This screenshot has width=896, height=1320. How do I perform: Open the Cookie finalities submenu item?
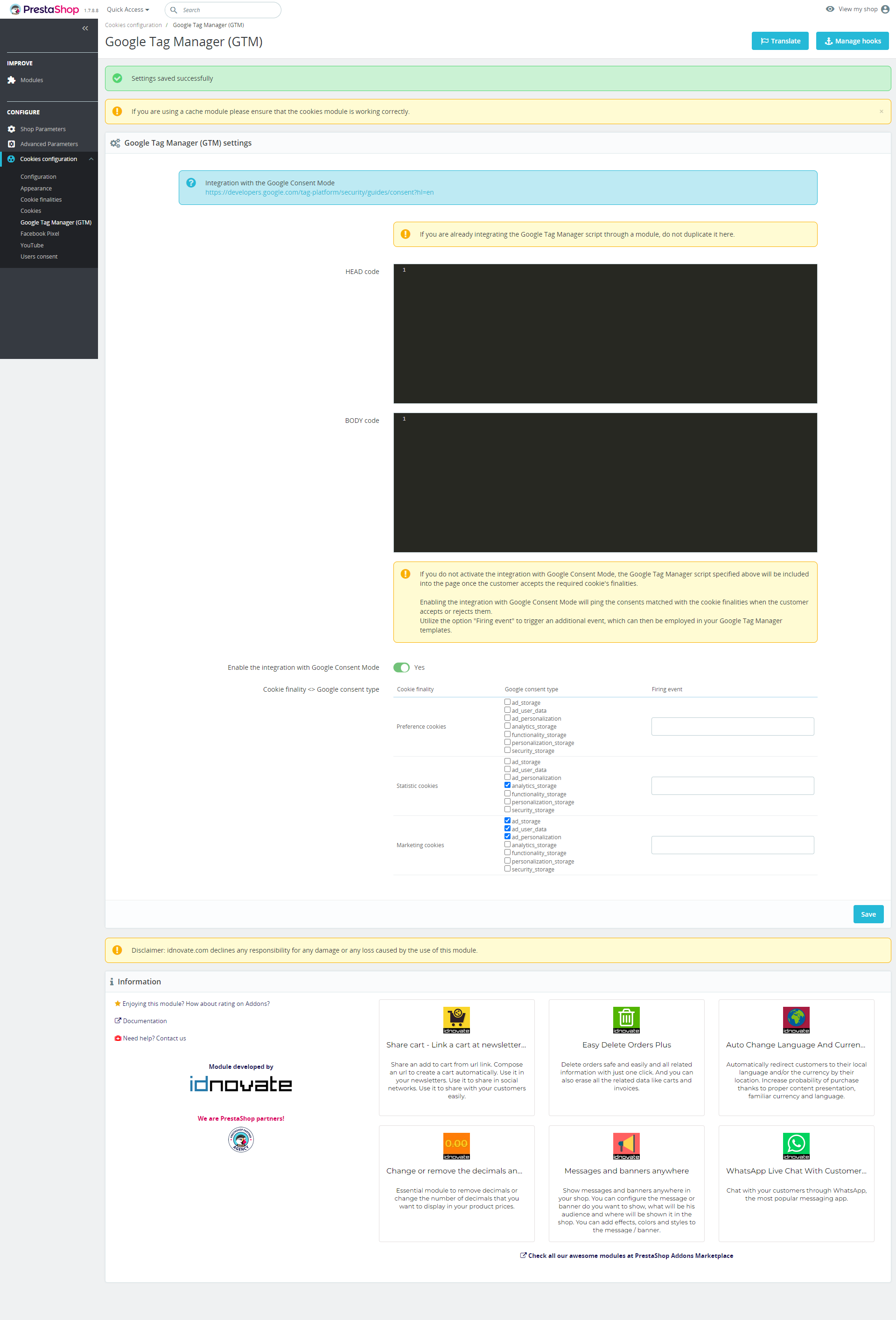click(41, 199)
